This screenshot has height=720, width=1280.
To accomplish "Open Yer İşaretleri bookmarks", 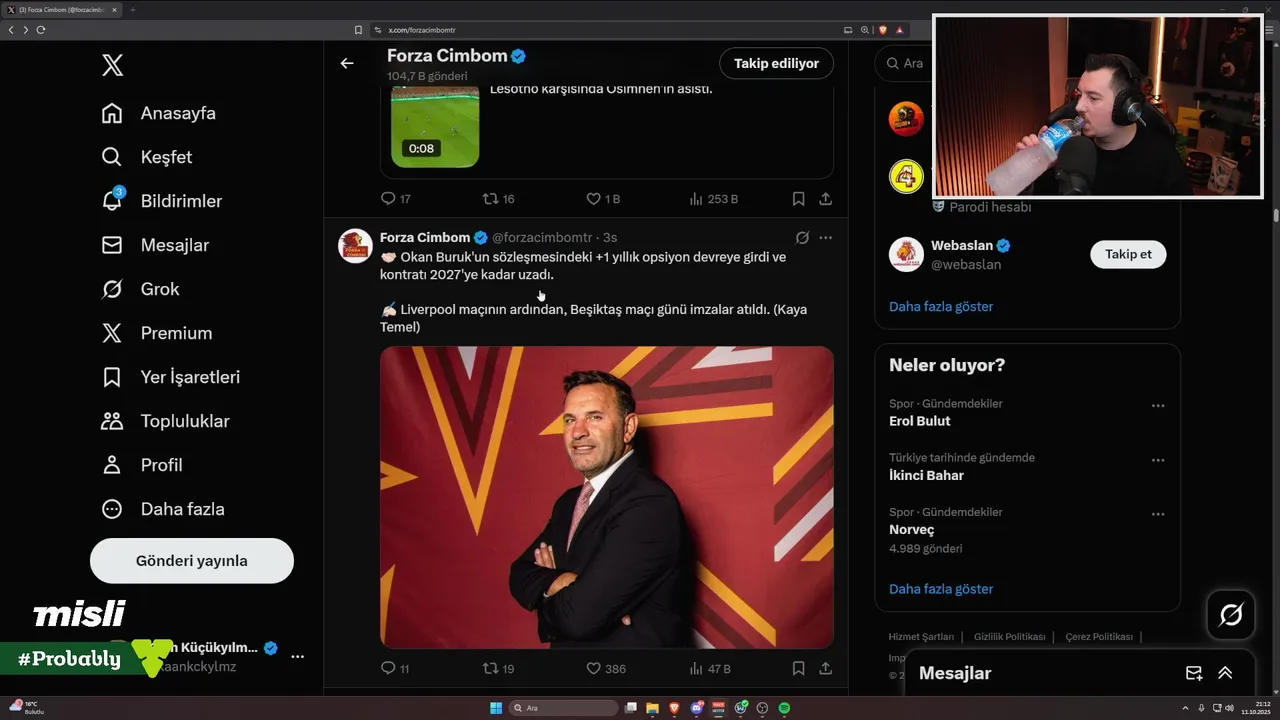I will click(x=171, y=377).
